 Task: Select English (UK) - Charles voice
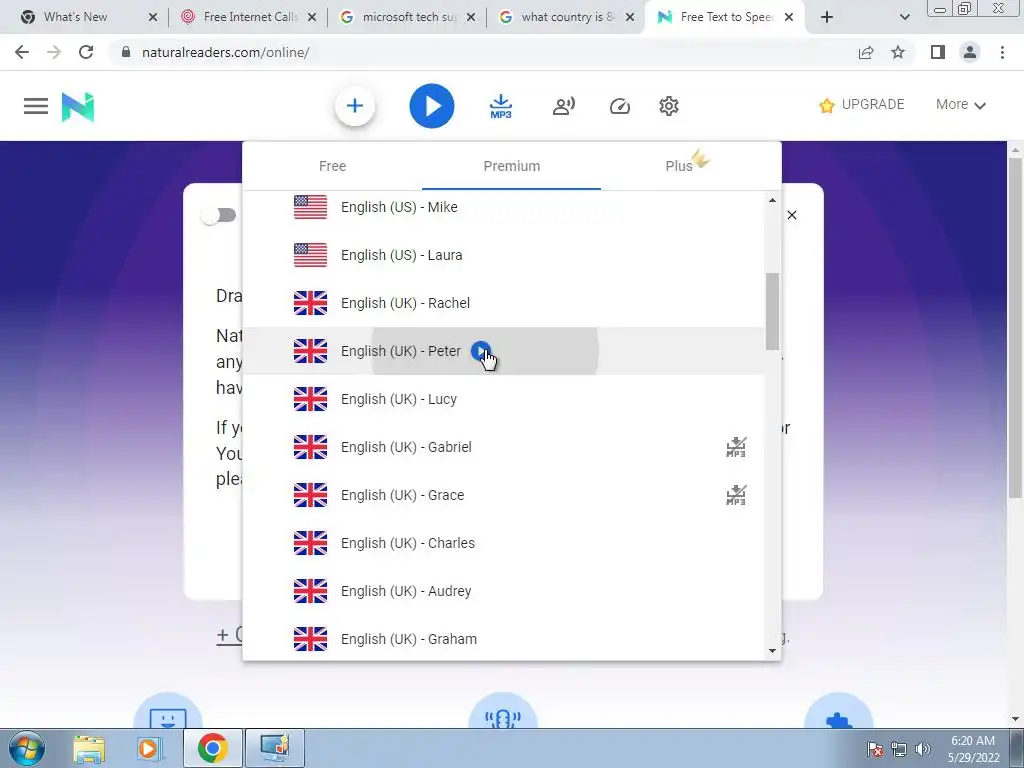[x=503, y=543]
